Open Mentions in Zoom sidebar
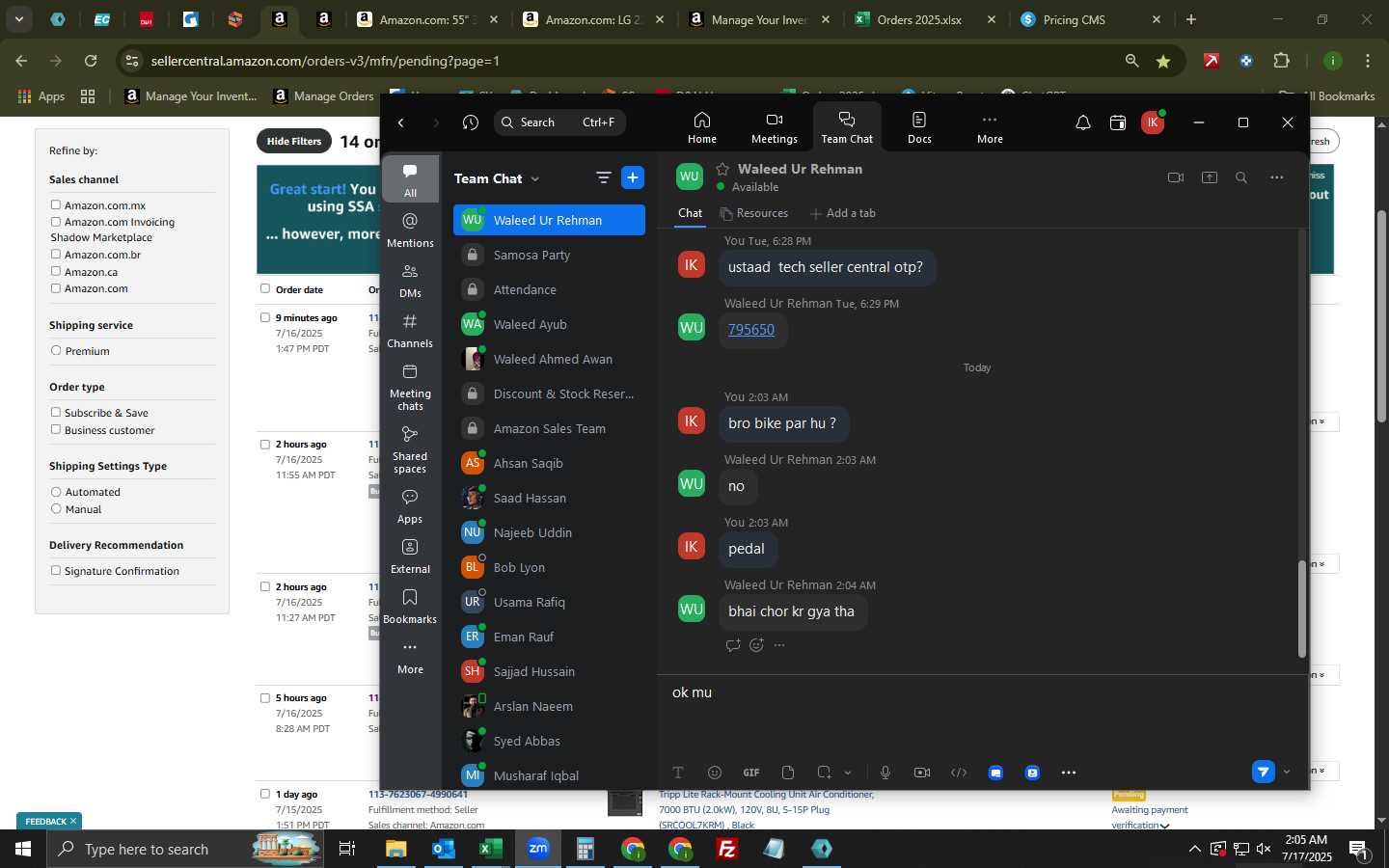This screenshot has height=868, width=1389. click(x=410, y=230)
